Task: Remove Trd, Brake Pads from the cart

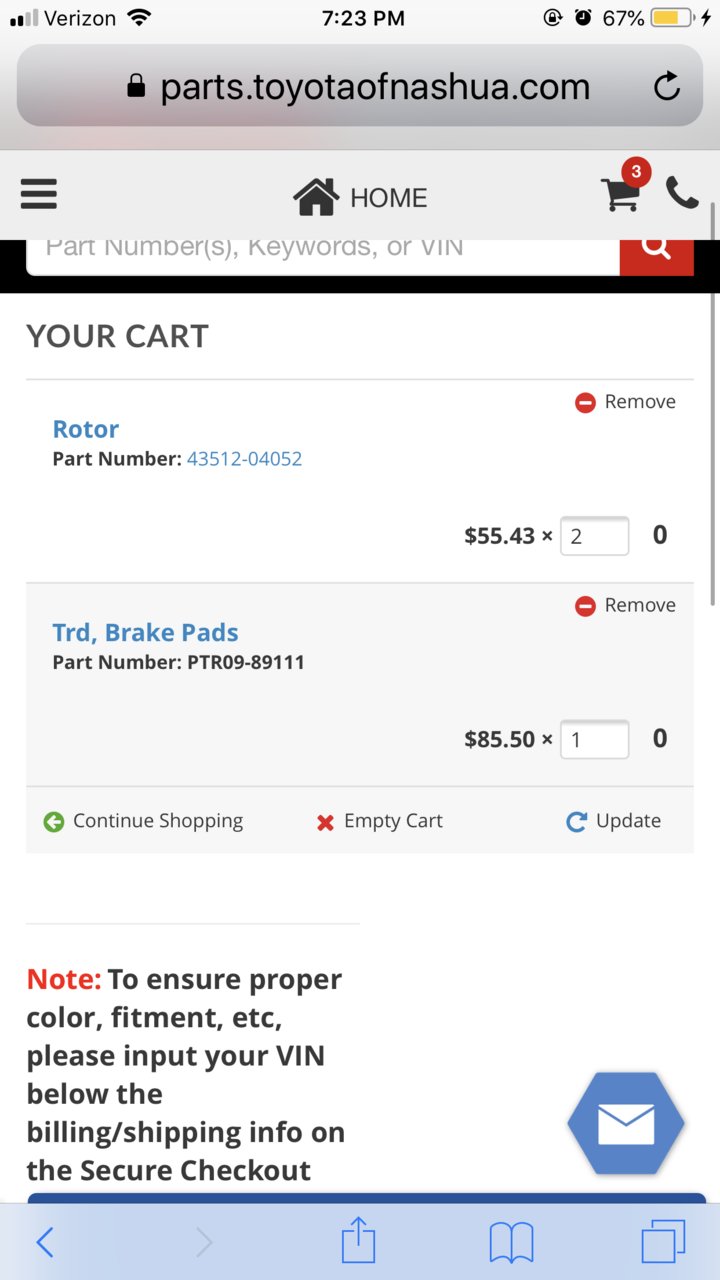Action: (626, 606)
